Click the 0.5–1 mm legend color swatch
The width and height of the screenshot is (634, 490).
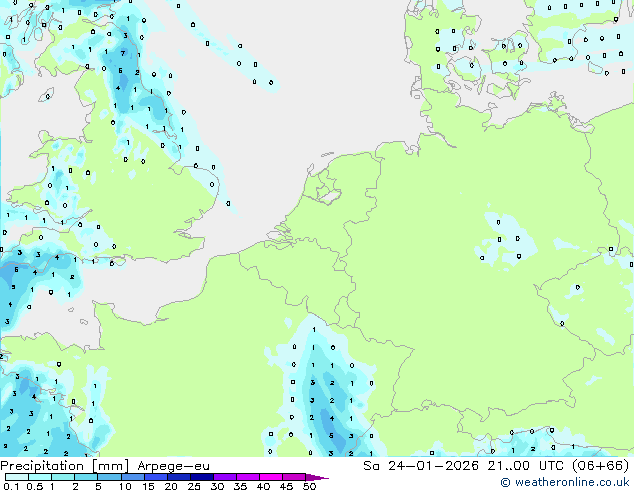point(40,477)
